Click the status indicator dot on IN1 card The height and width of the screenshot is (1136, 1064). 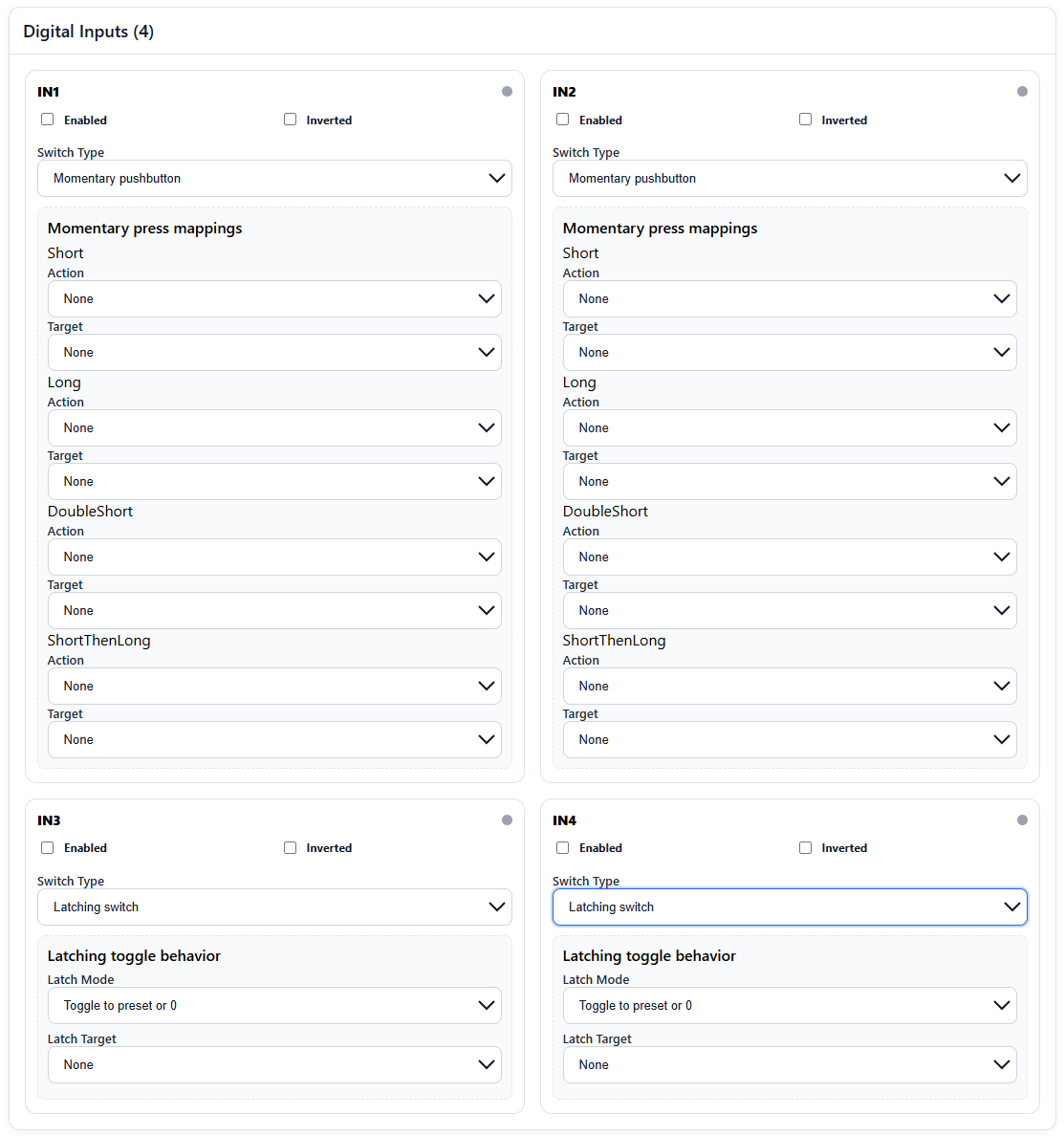click(x=506, y=91)
